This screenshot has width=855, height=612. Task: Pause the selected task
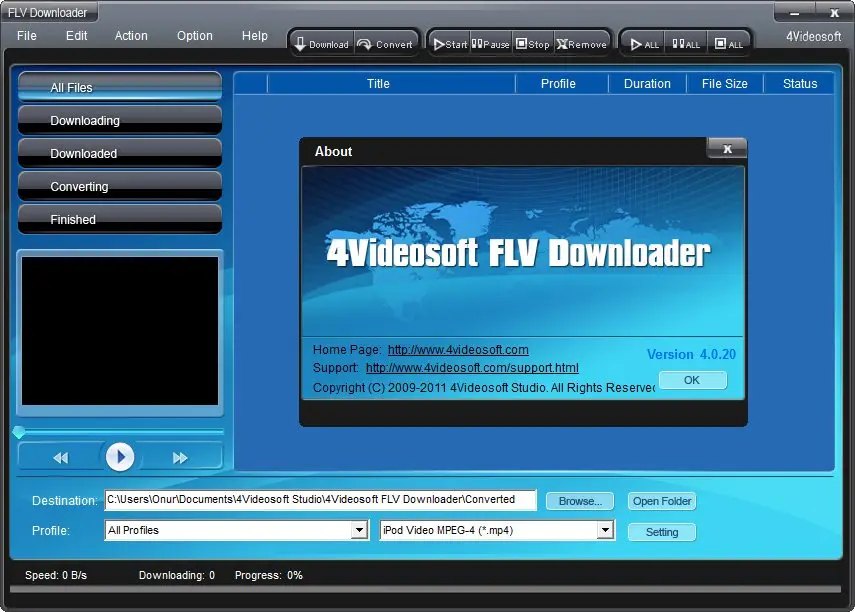point(491,44)
